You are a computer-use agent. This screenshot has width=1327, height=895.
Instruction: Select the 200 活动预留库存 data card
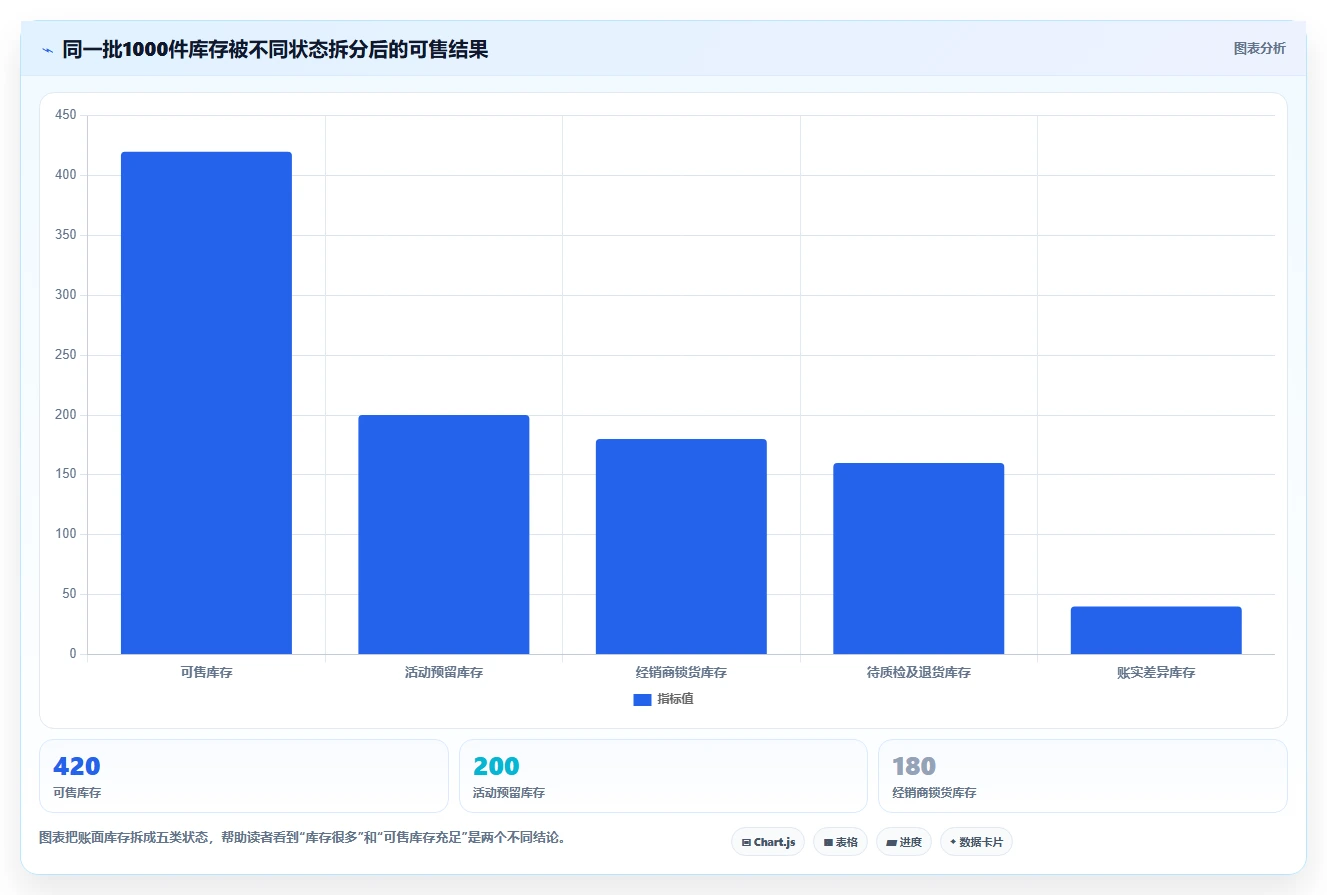point(663,776)
